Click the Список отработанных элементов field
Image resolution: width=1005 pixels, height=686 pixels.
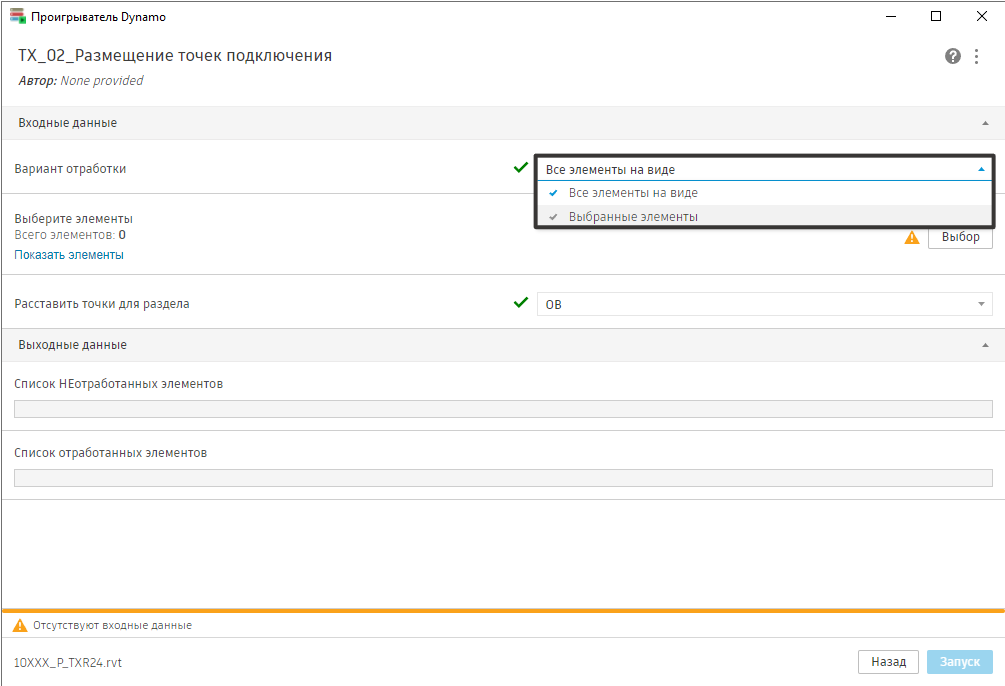click(503, 477)
